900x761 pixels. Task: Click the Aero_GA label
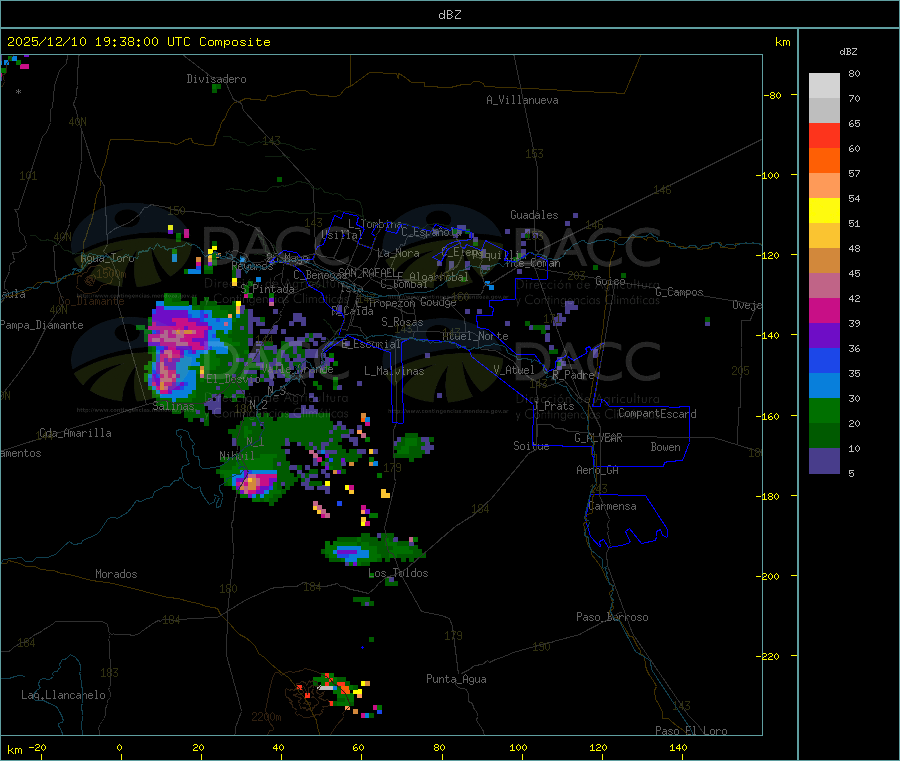click(x=597, y=470)
